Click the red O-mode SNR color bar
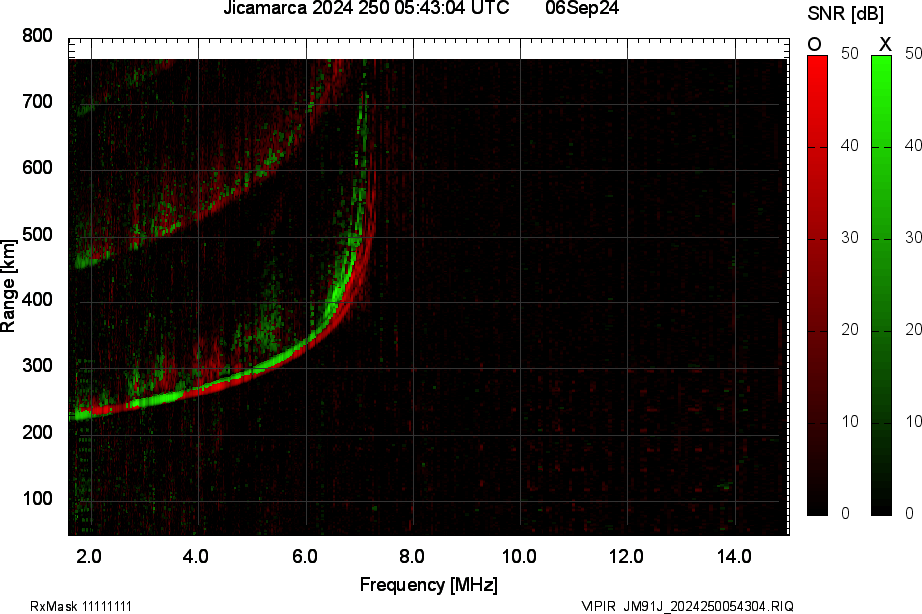 click(x=817, y=285)
